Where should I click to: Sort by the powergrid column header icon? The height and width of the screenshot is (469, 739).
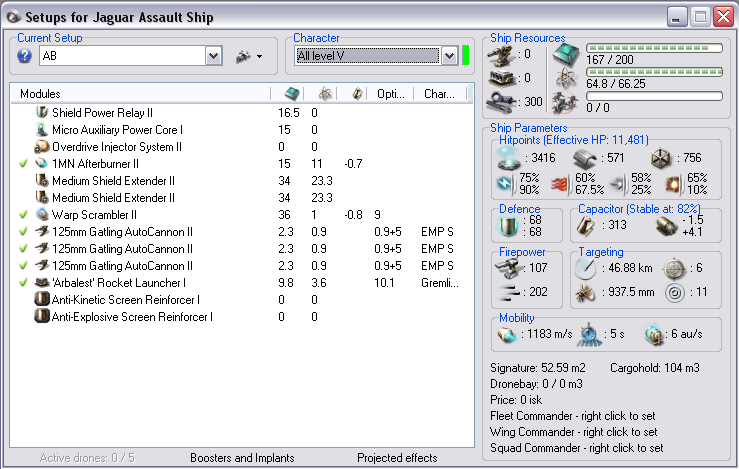325,94
